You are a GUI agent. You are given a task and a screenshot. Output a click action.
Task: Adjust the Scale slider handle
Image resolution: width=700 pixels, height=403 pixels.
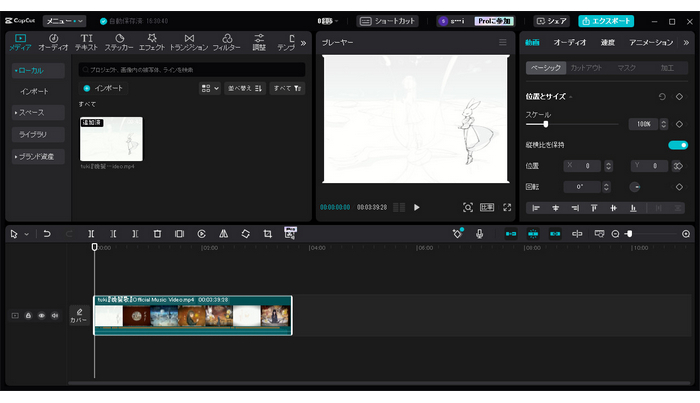point(546,124)
